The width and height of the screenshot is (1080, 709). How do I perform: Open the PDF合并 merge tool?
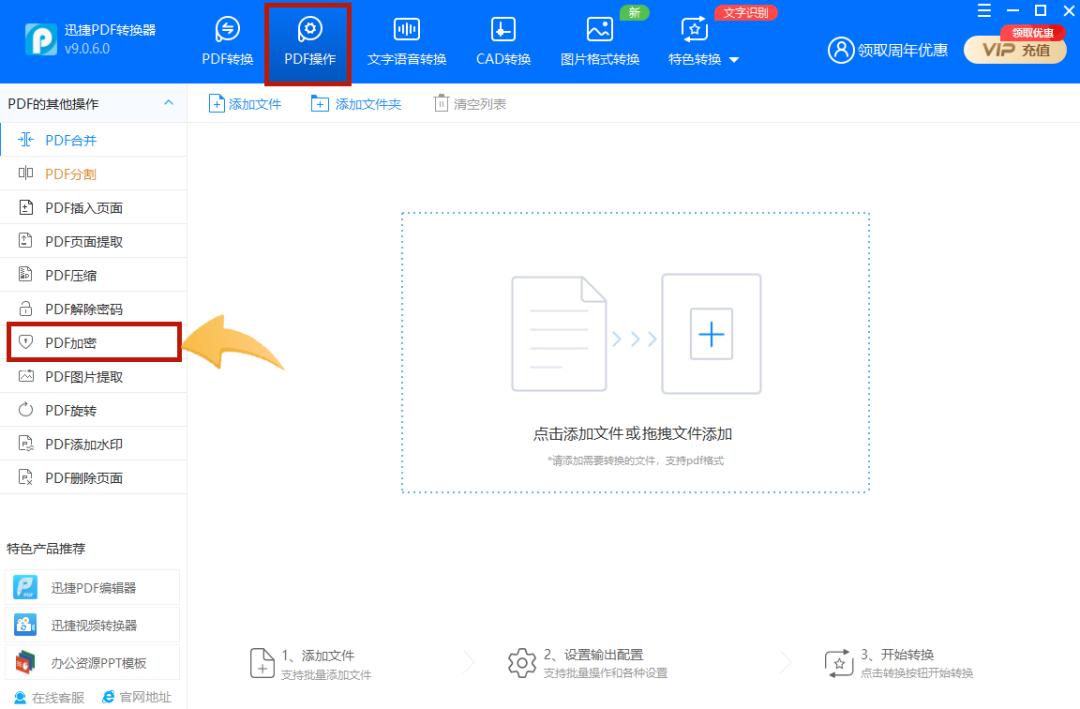[62, 140]
